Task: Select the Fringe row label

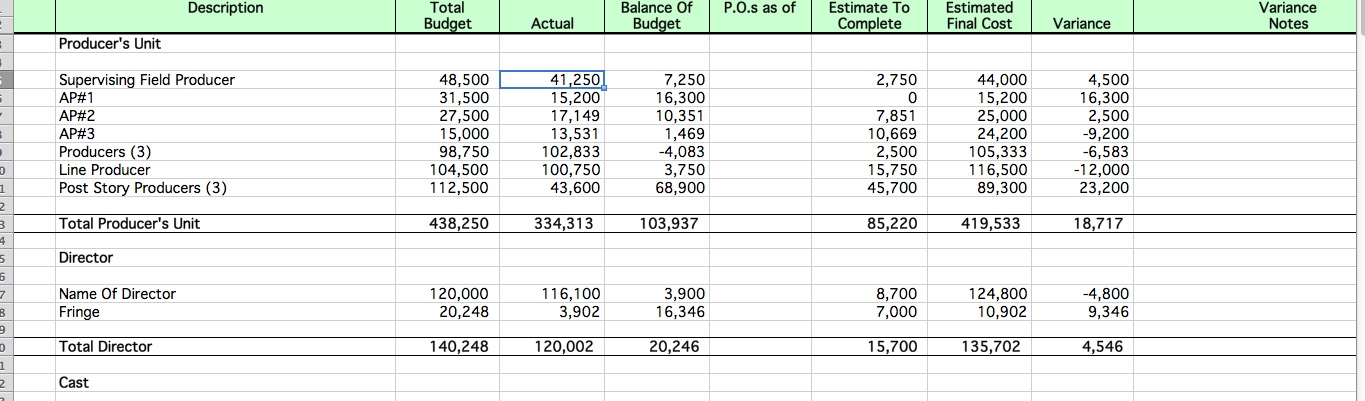Action: [x=79, y=312]
